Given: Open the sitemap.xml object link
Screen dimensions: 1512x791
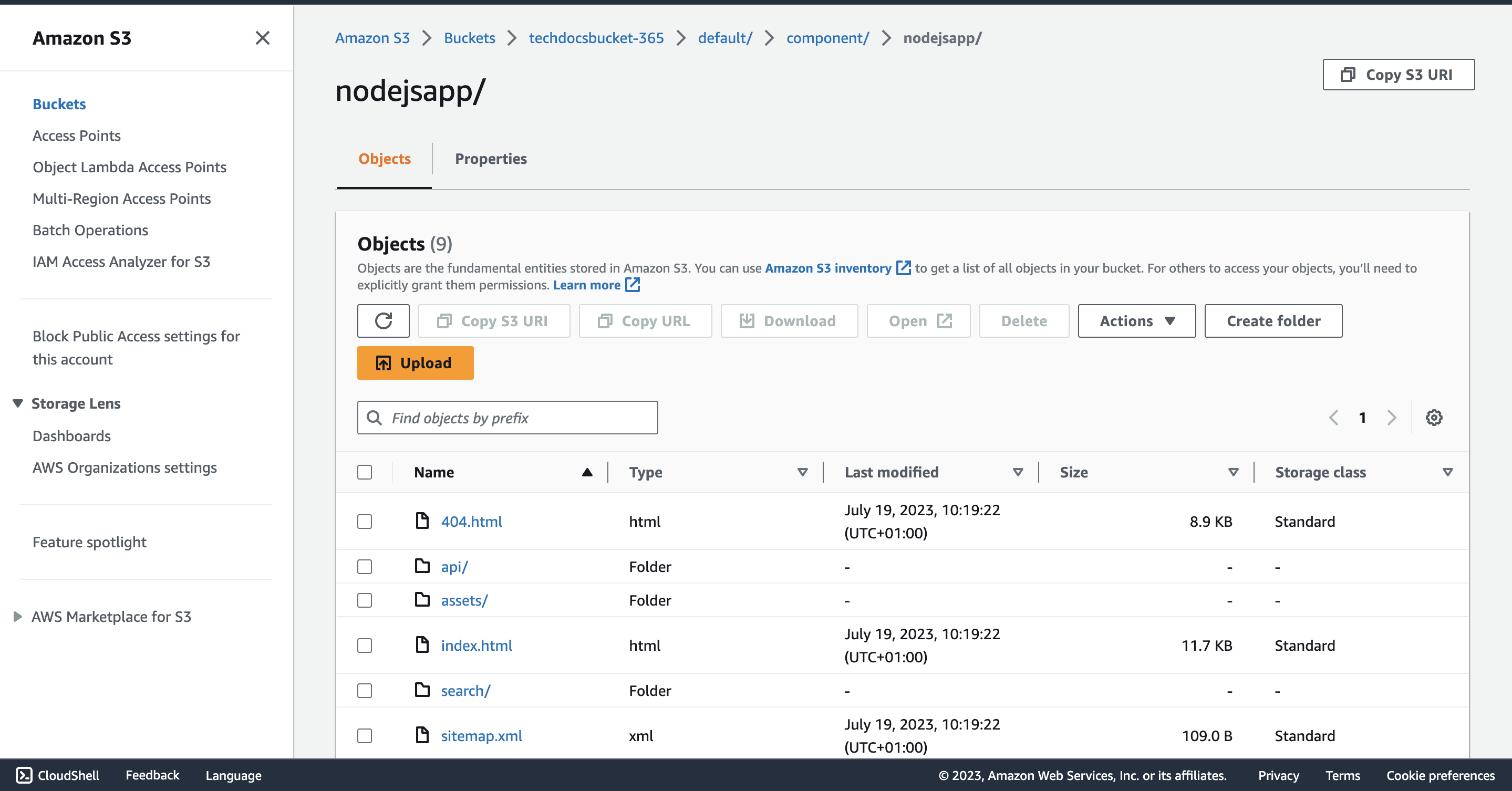Looking at the screenshot, I should [481, 736].
